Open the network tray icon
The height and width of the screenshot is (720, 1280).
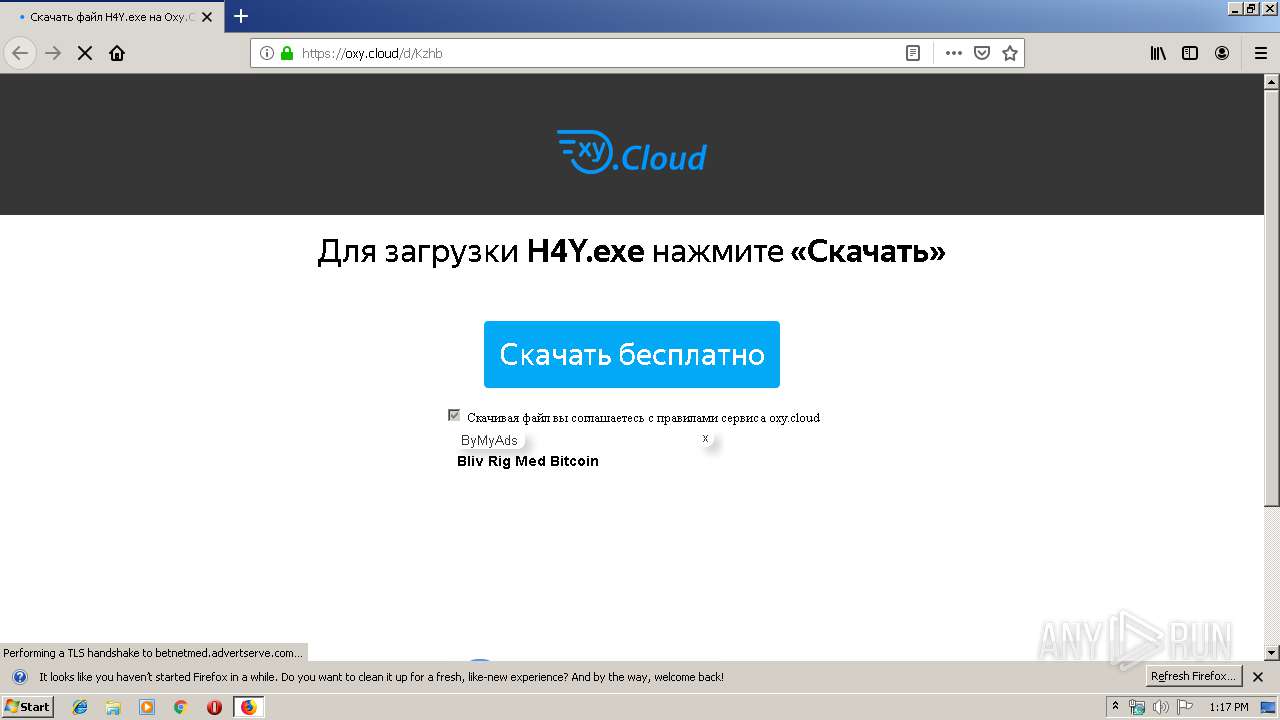pos(1137,707)
